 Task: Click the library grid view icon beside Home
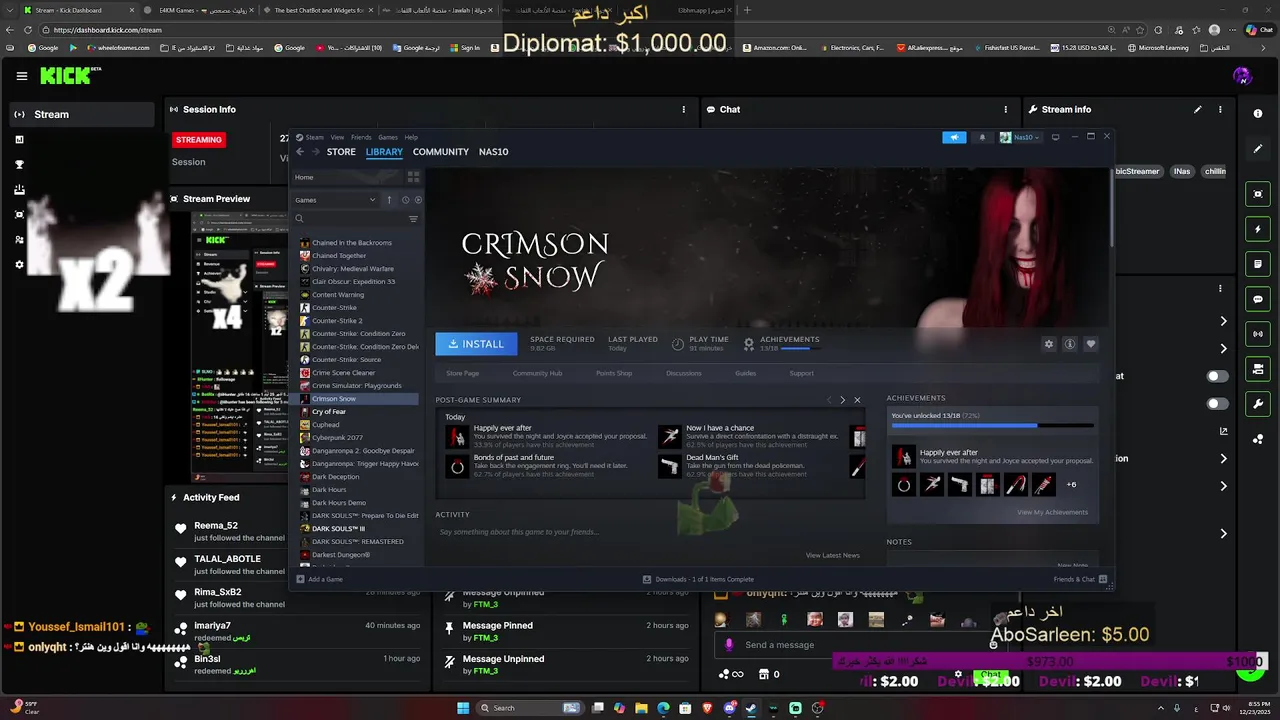pyautogui.click(x=413, y=177)
